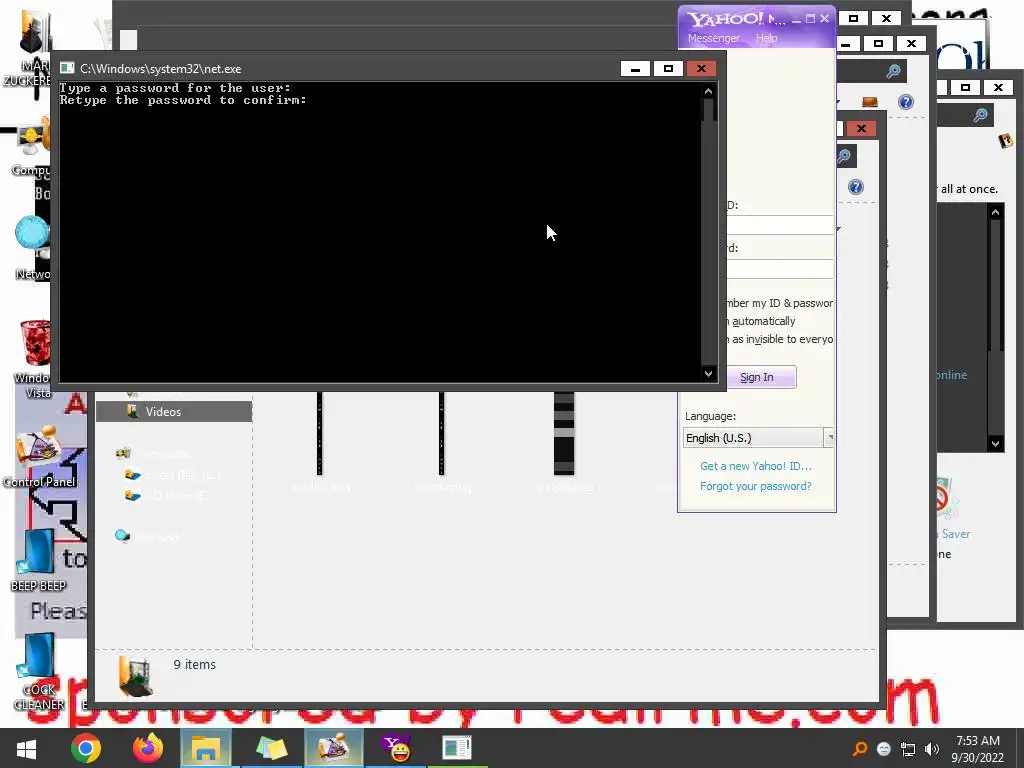Screen dimensions: 1024x768
Task: Open the Computer desktop icon
Action: pyautogui.click(x=31, y=147)
